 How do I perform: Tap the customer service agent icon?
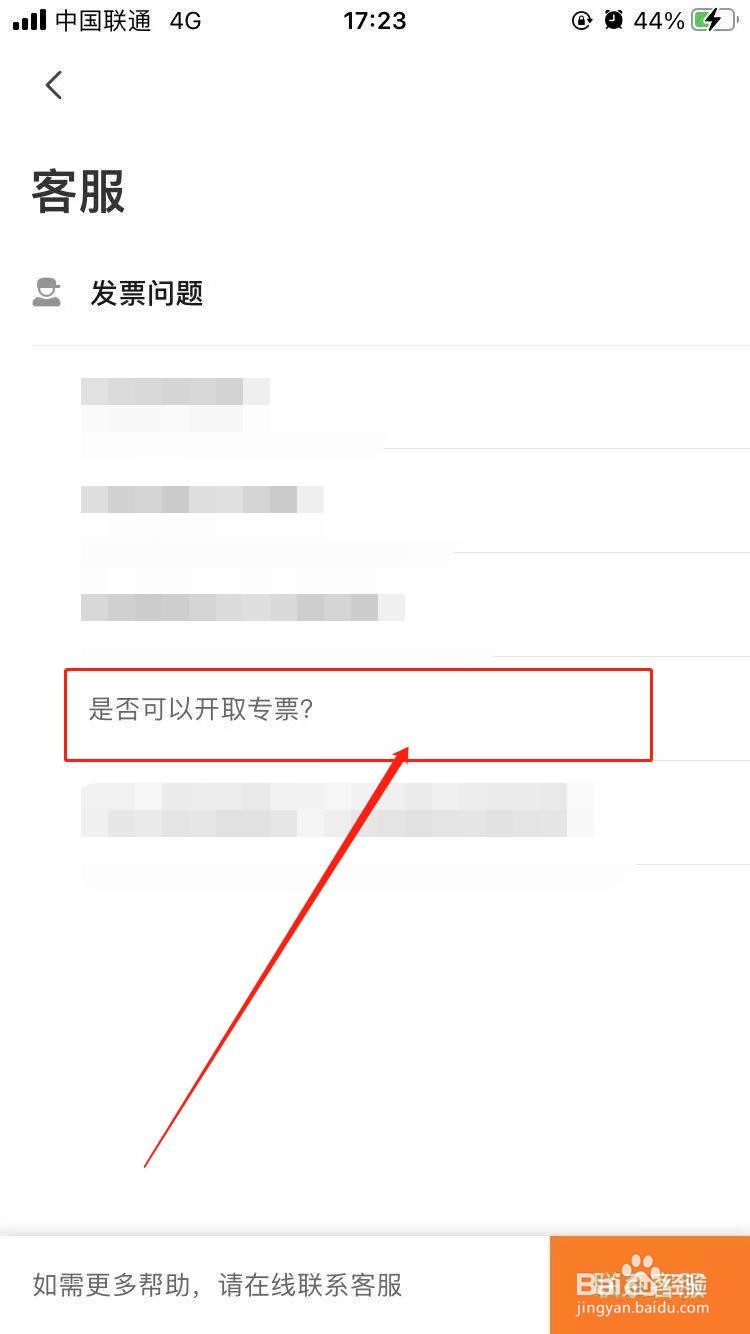point(47,293)
